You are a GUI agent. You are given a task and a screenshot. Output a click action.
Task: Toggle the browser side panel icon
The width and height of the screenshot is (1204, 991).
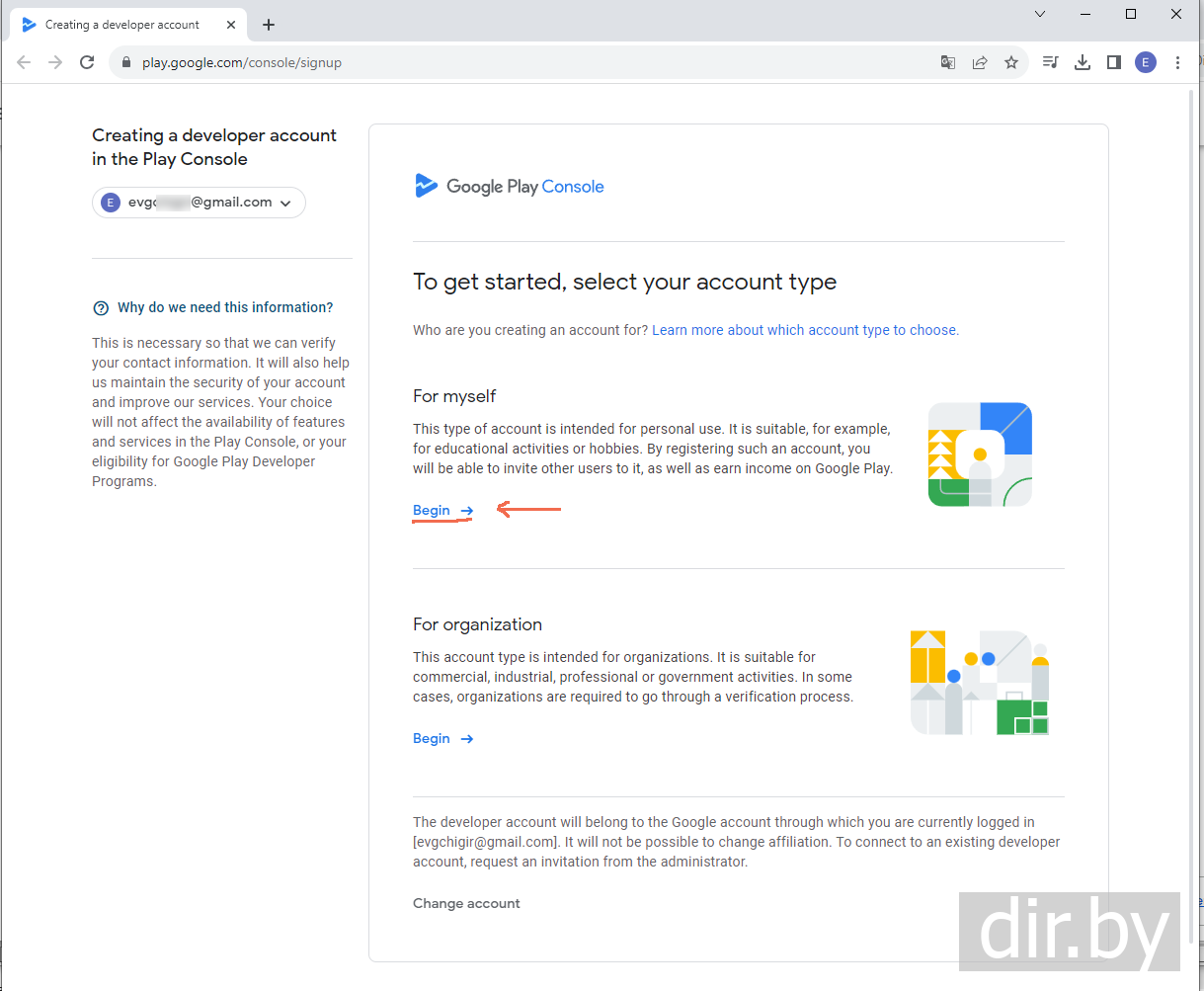pos(1114,62)
